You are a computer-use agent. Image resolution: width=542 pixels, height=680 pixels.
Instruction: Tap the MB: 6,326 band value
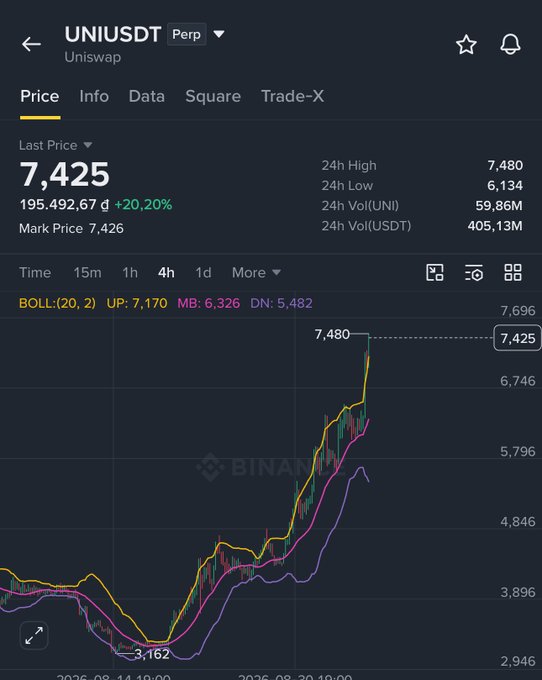coord(209,303)
